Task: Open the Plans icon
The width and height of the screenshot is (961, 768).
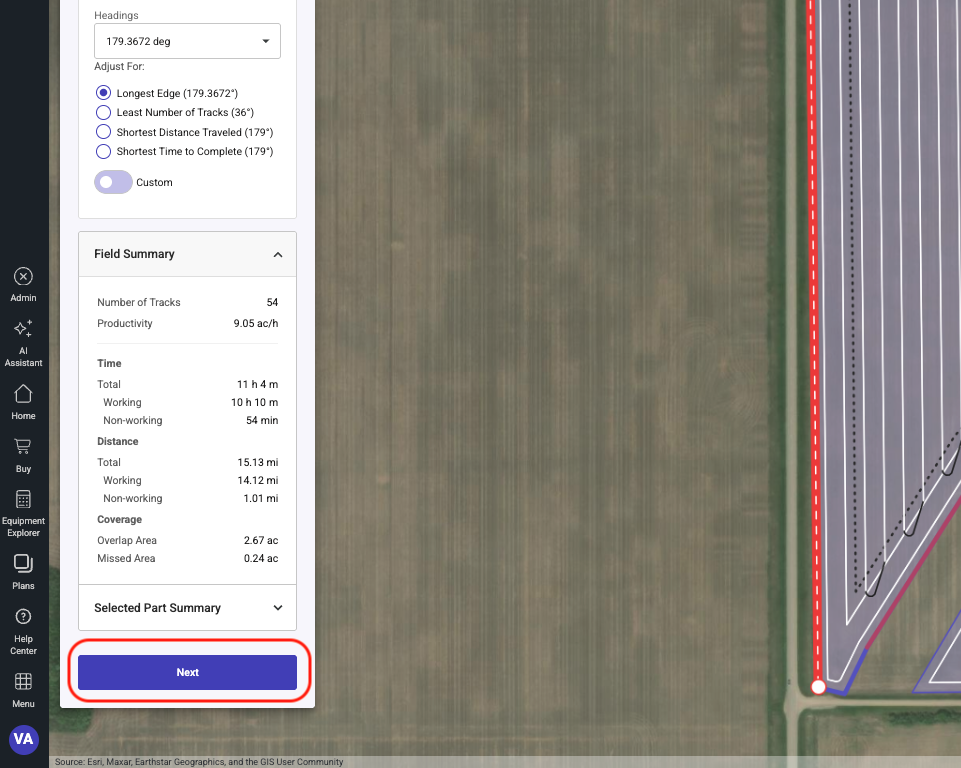Action: point(23,564)
